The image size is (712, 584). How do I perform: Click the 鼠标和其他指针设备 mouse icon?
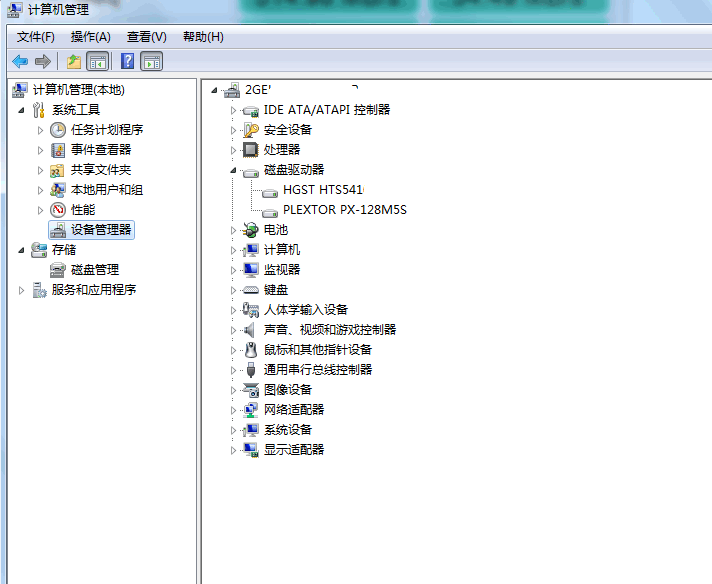(251, 350)
